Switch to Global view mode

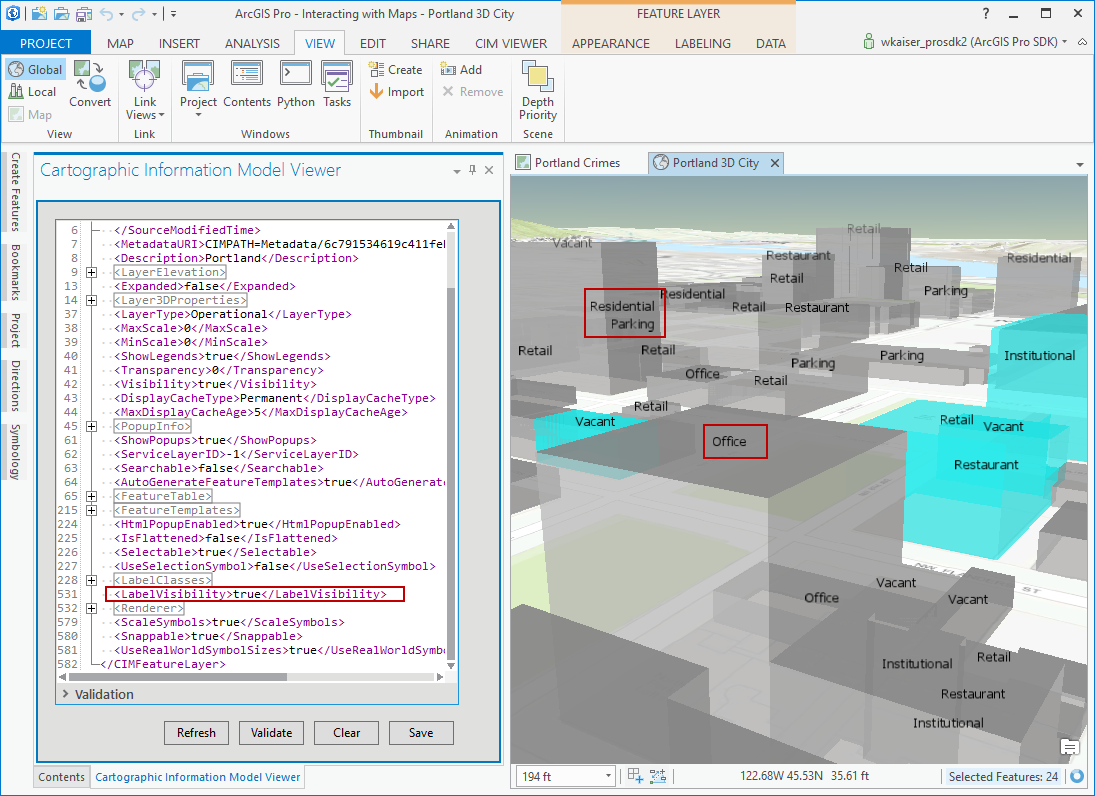coord(36,69)
